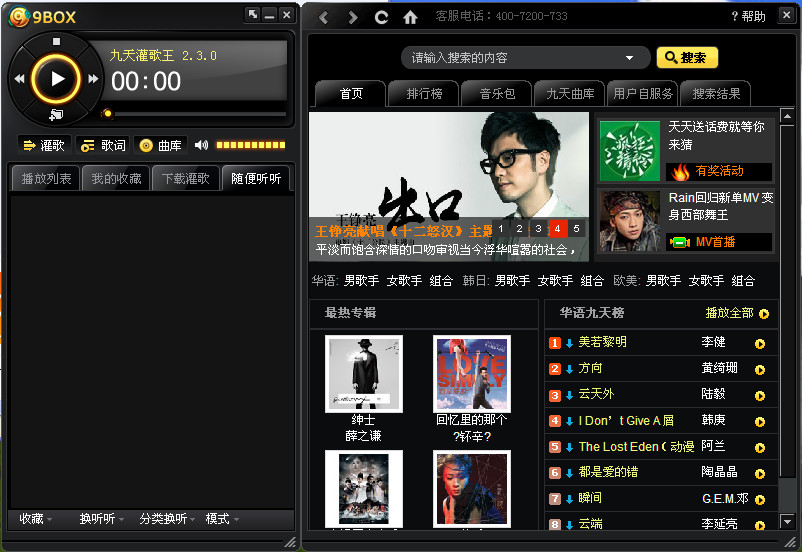802x552 pixels.
Task: Go to home page icon
Action: (x=410, y=17)
